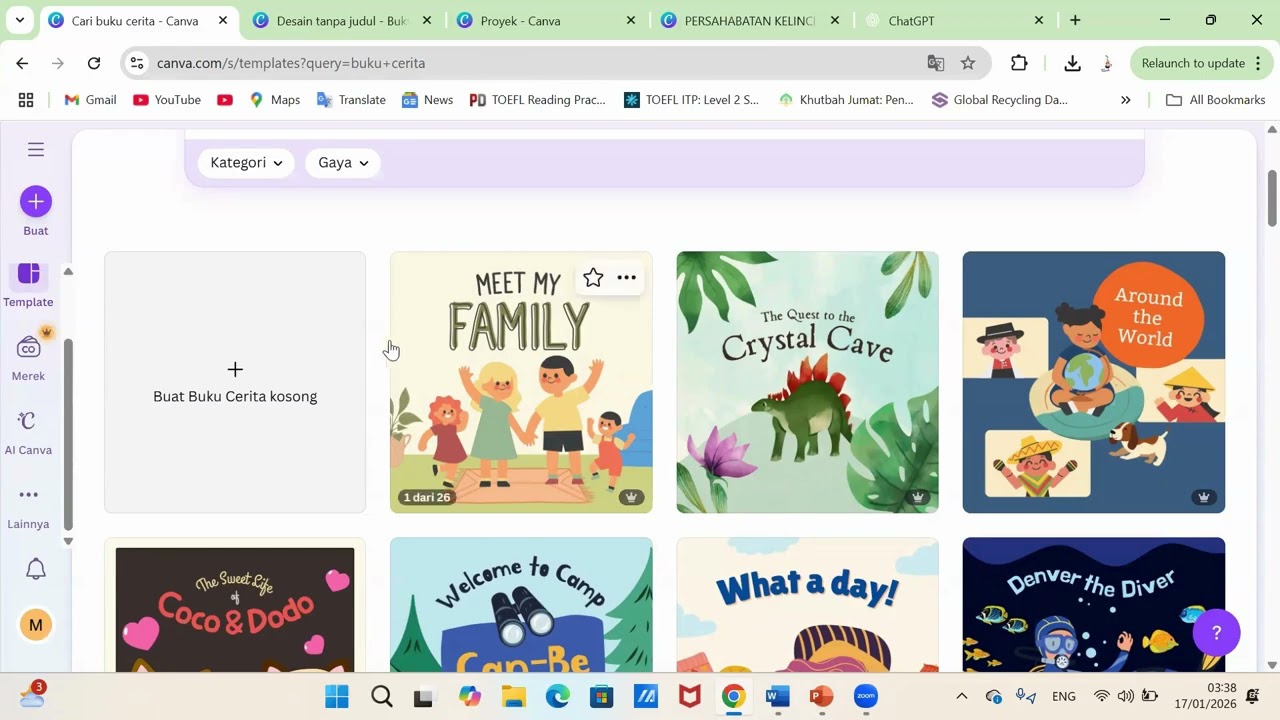
Task: Open the Canva hamburger menu
Action: (36, 150)
